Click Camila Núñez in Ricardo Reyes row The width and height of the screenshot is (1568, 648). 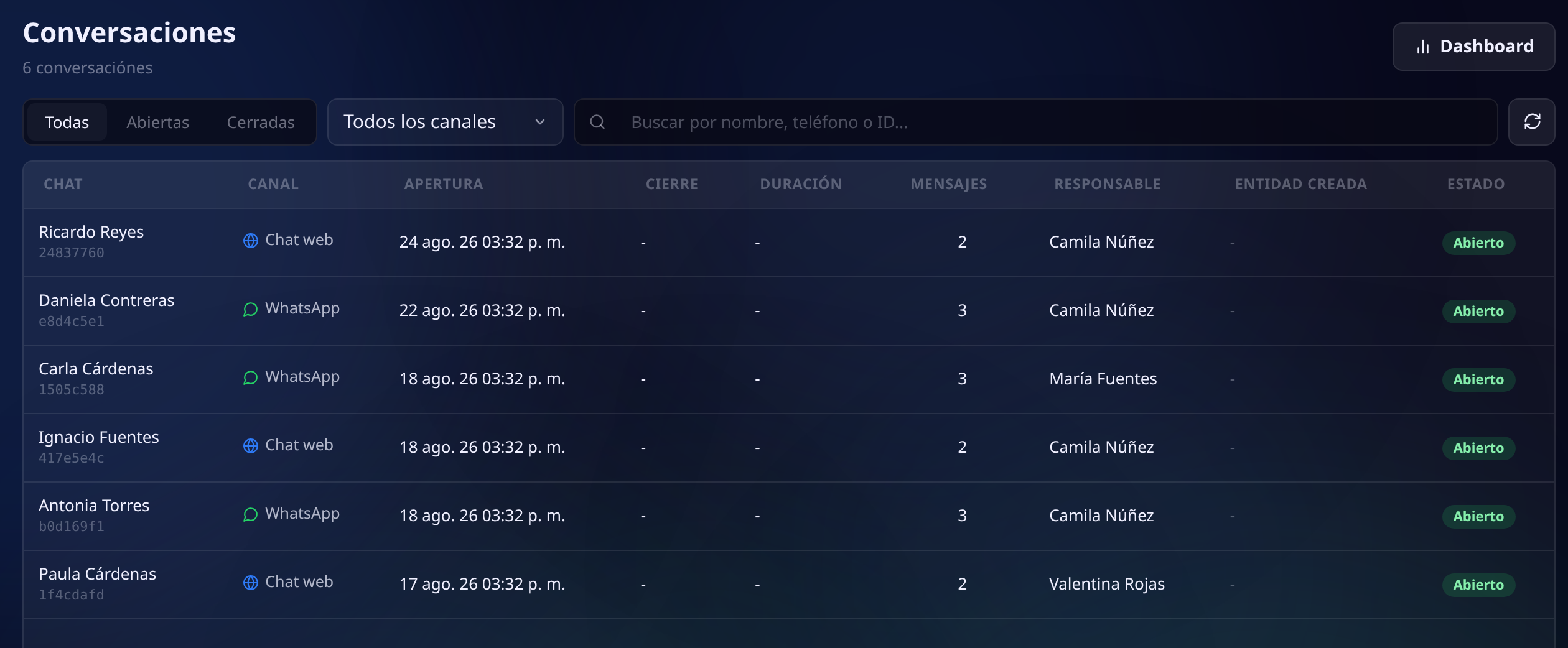(1101, 242)
